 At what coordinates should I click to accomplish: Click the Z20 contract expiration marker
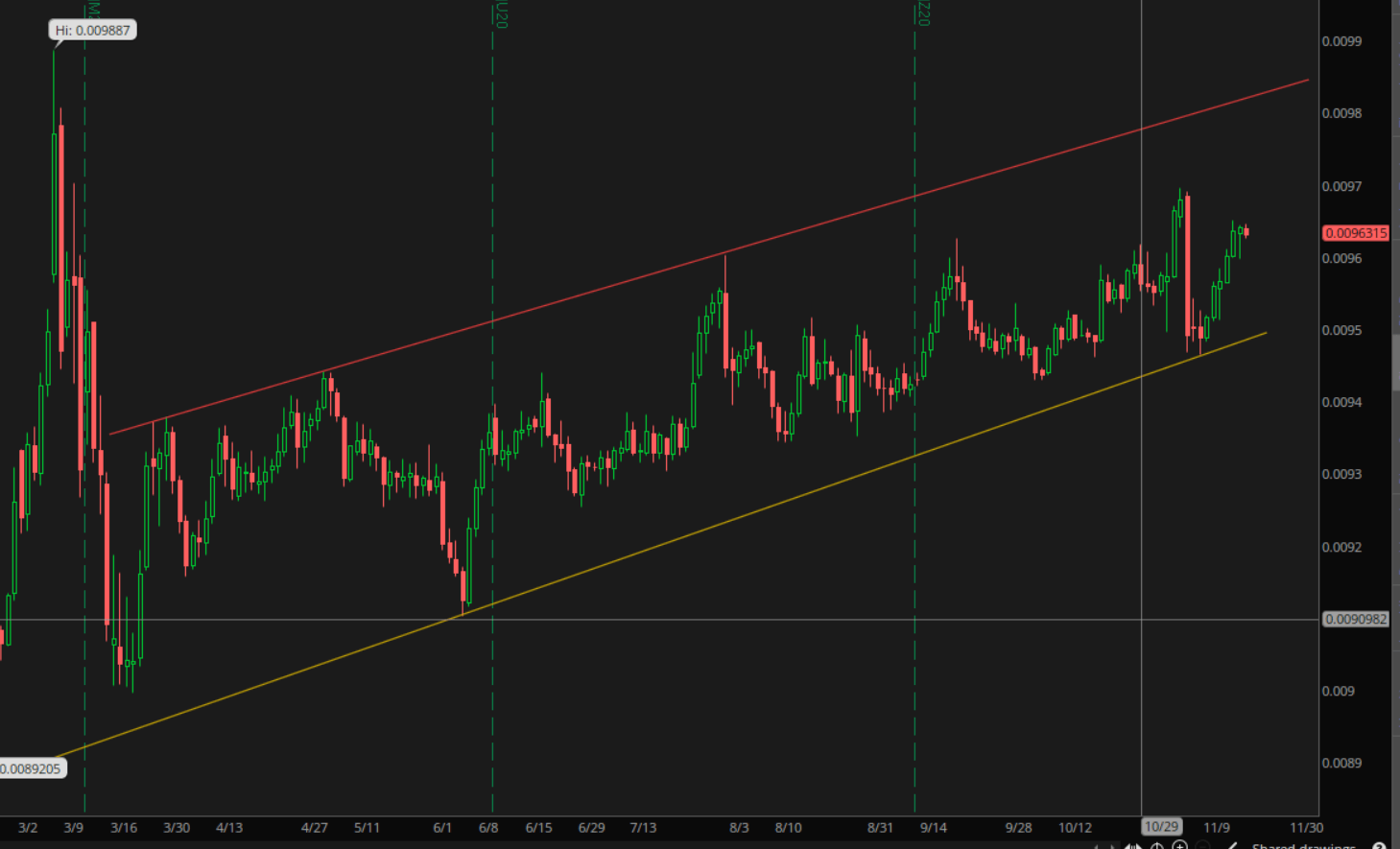922,13
